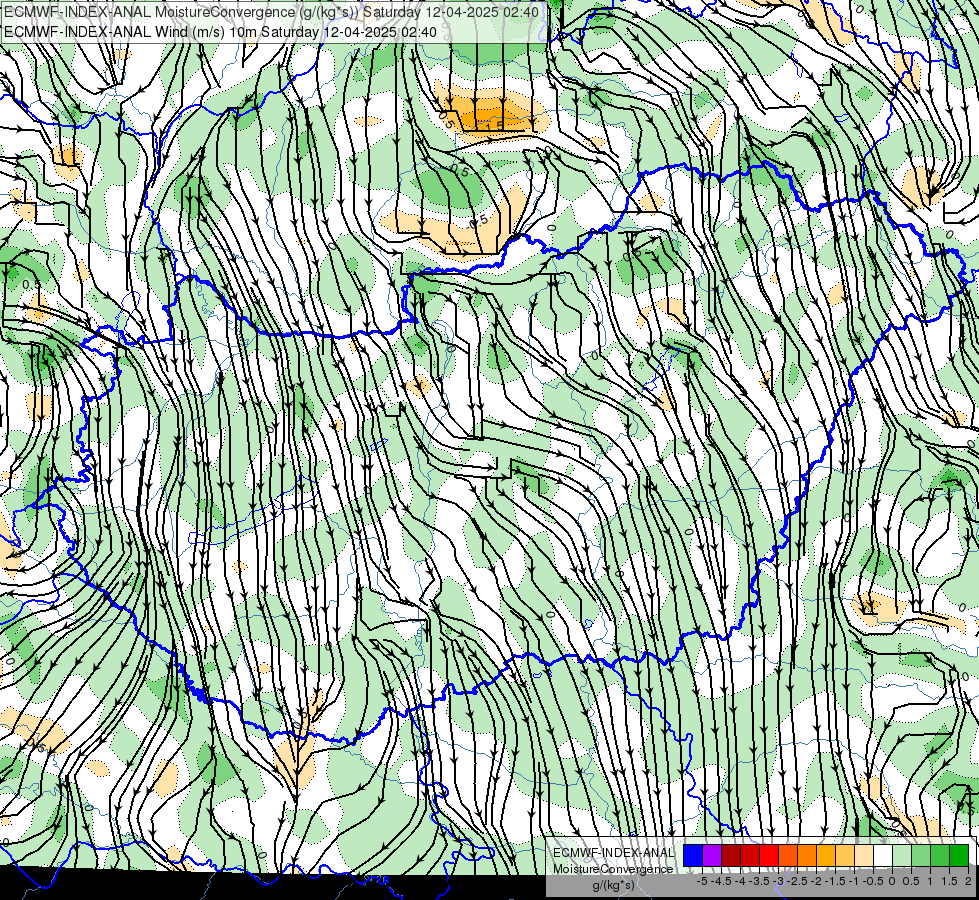The image size is (979, 900).
Task: Click the 2 legend tick value
Action: pyautogui.click(x=968, y=881)
